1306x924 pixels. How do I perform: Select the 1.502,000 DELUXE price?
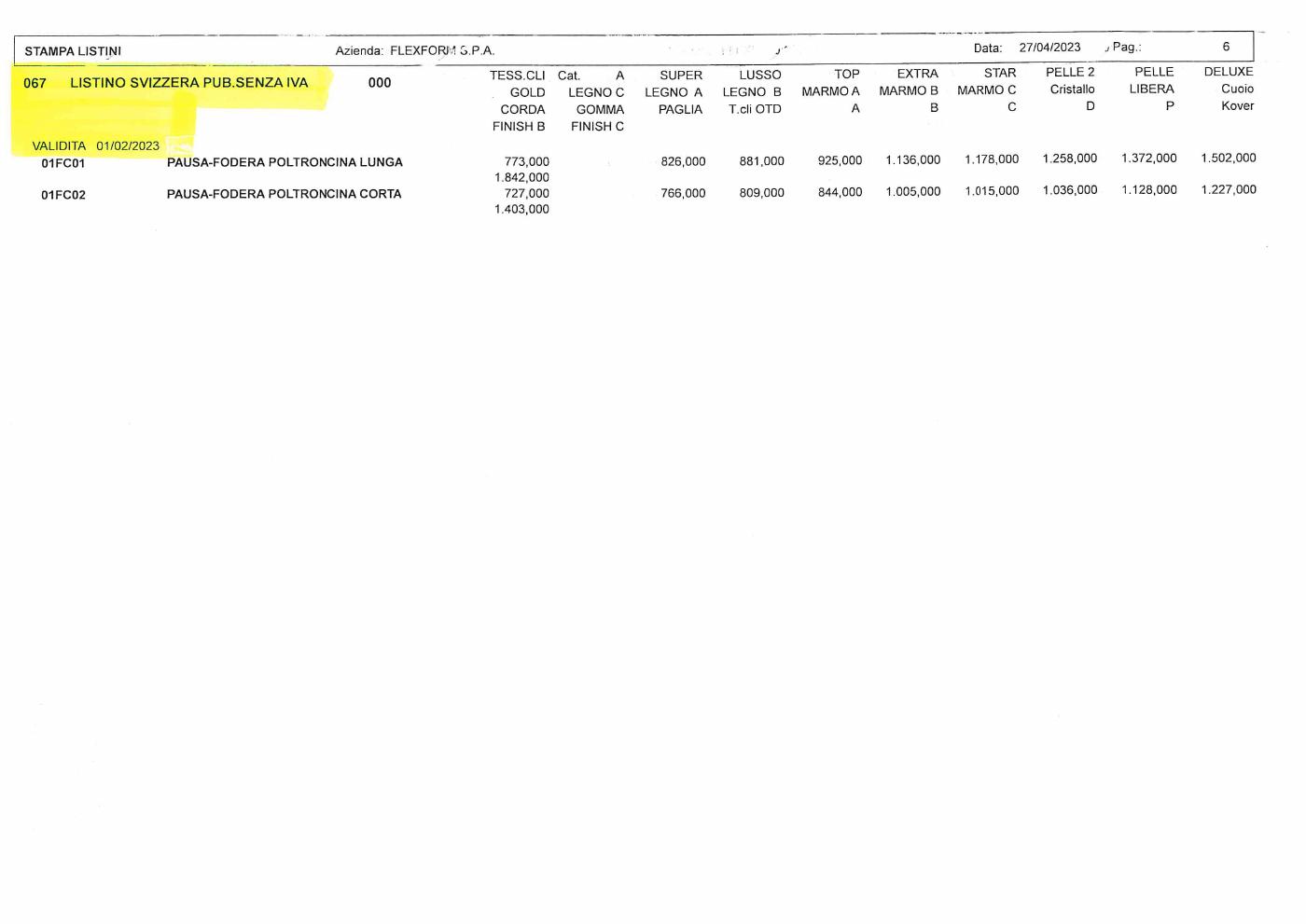pos(1228,159)
